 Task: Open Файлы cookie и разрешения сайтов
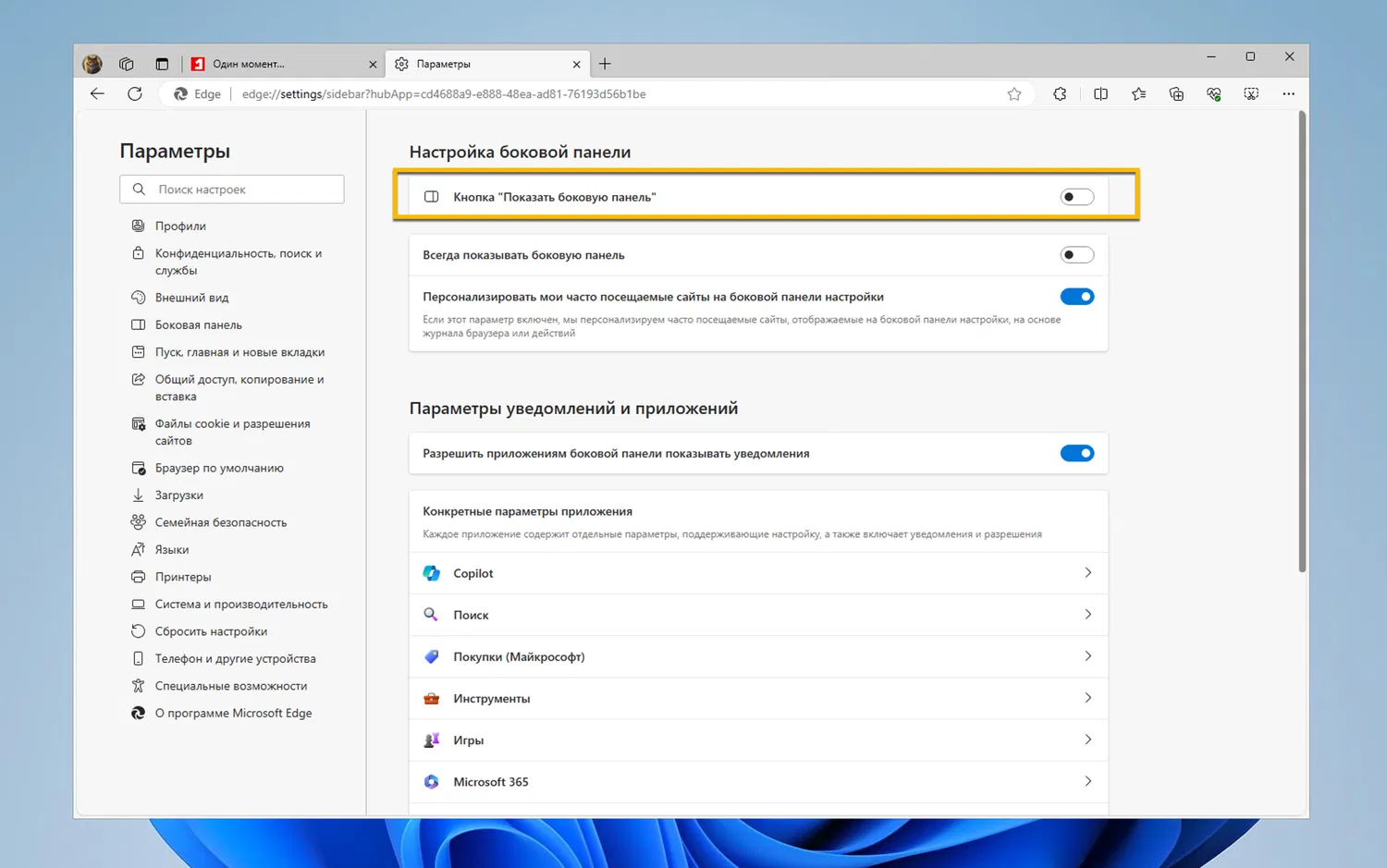(x=232, y=432)
